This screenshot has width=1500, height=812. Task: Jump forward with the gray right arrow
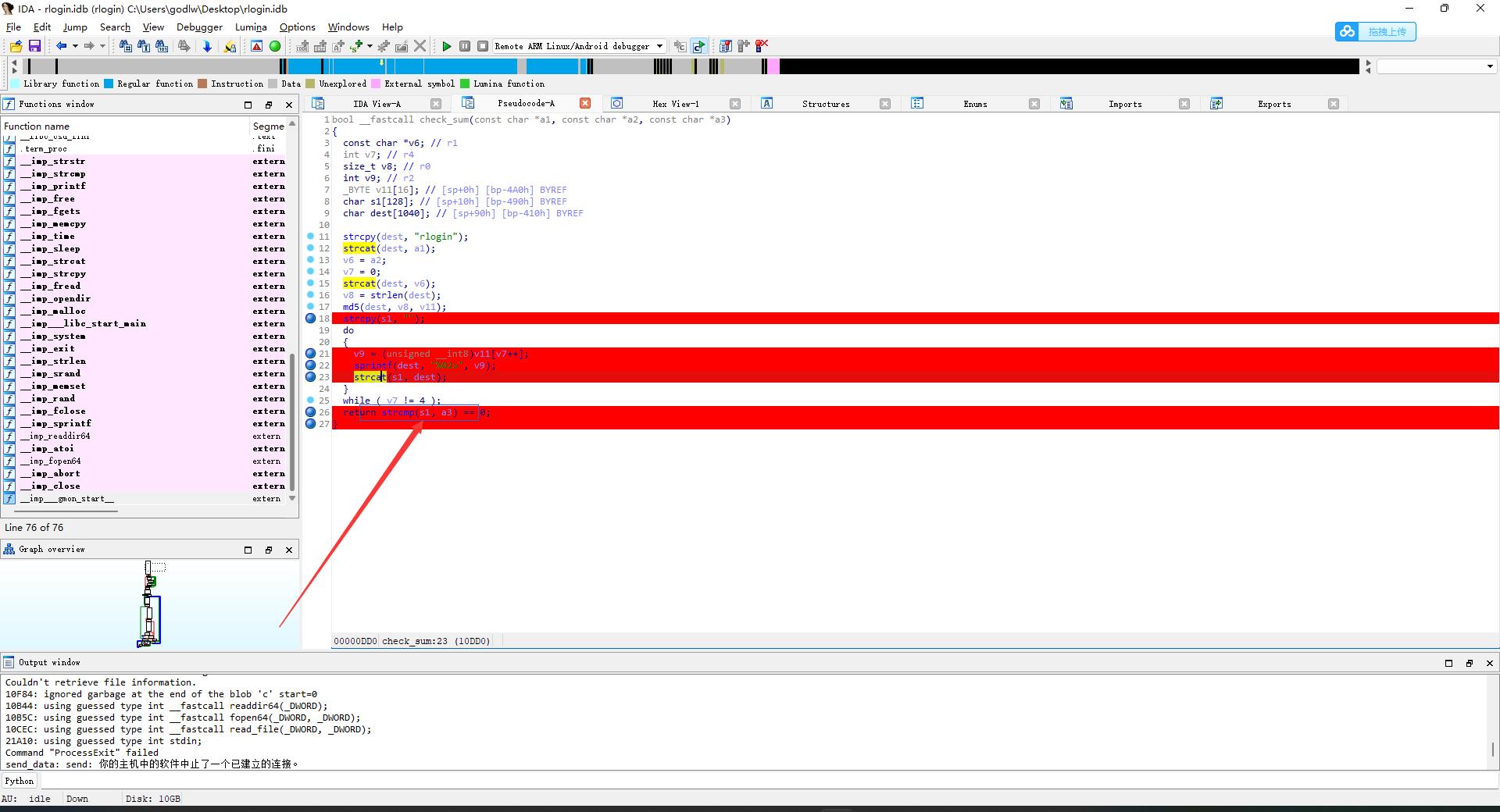click(x=89, y=47)
